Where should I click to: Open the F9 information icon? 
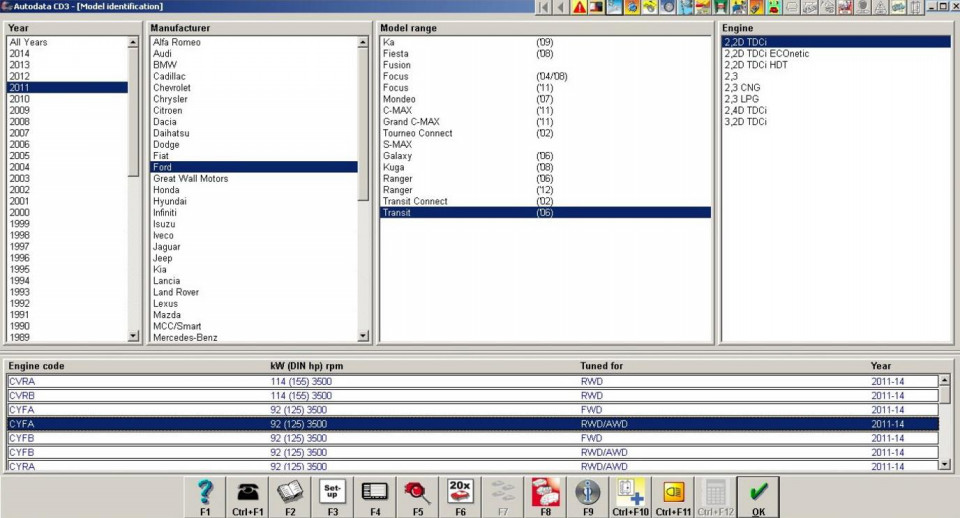pyautogui.click(x=588, y=497)
